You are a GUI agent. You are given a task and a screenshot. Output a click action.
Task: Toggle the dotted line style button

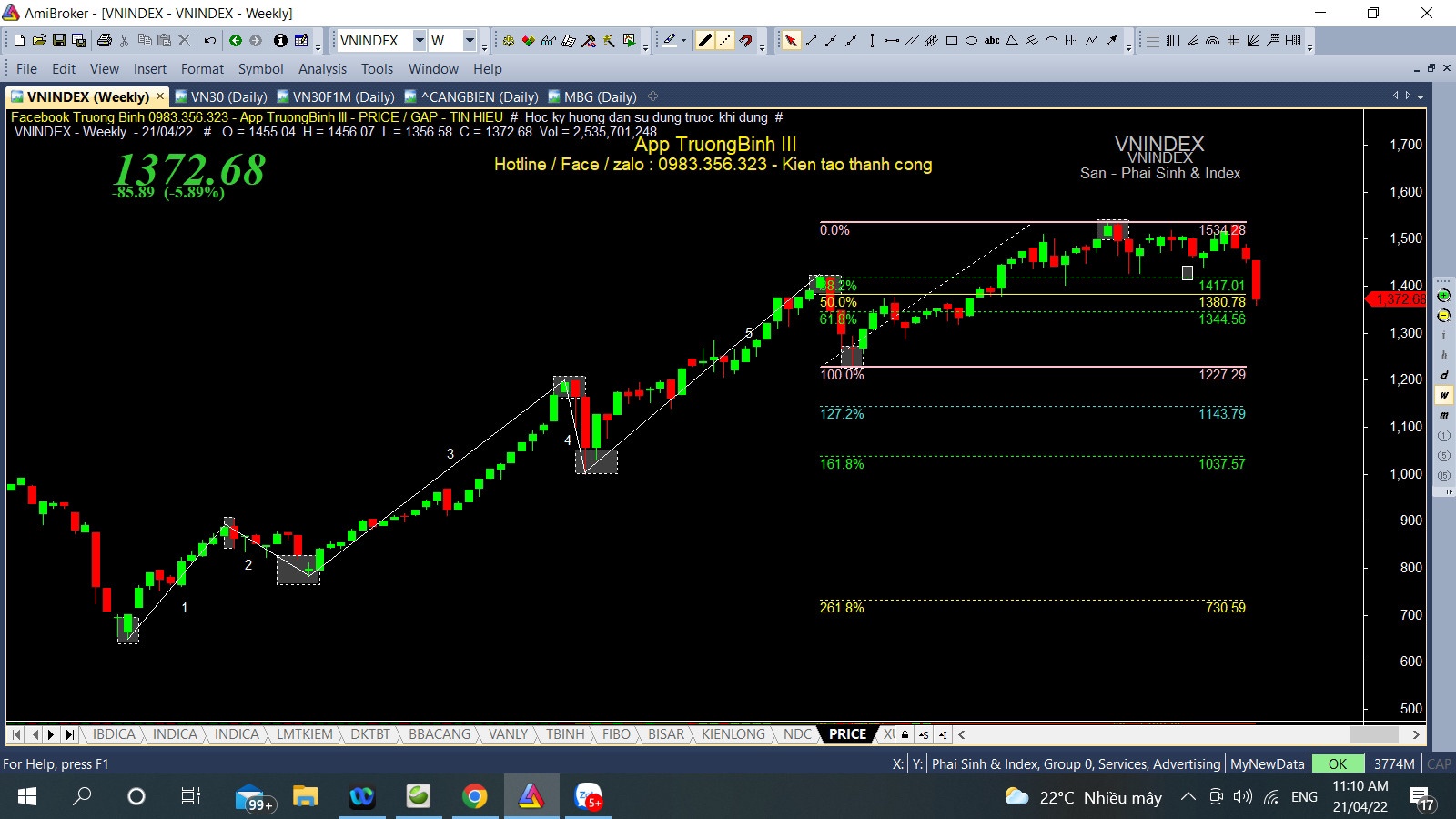[x=723, y=40]
